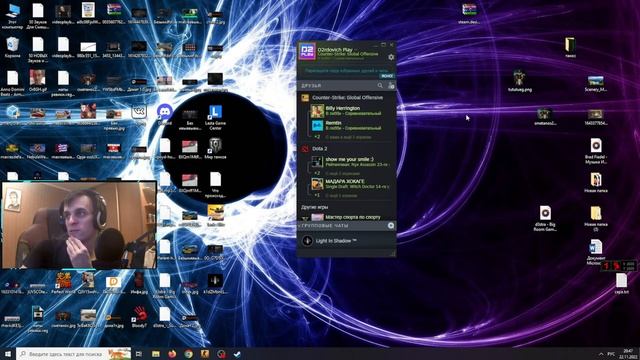
Task: Select Этот компьютер desktop icon
Action: point(12,16)
